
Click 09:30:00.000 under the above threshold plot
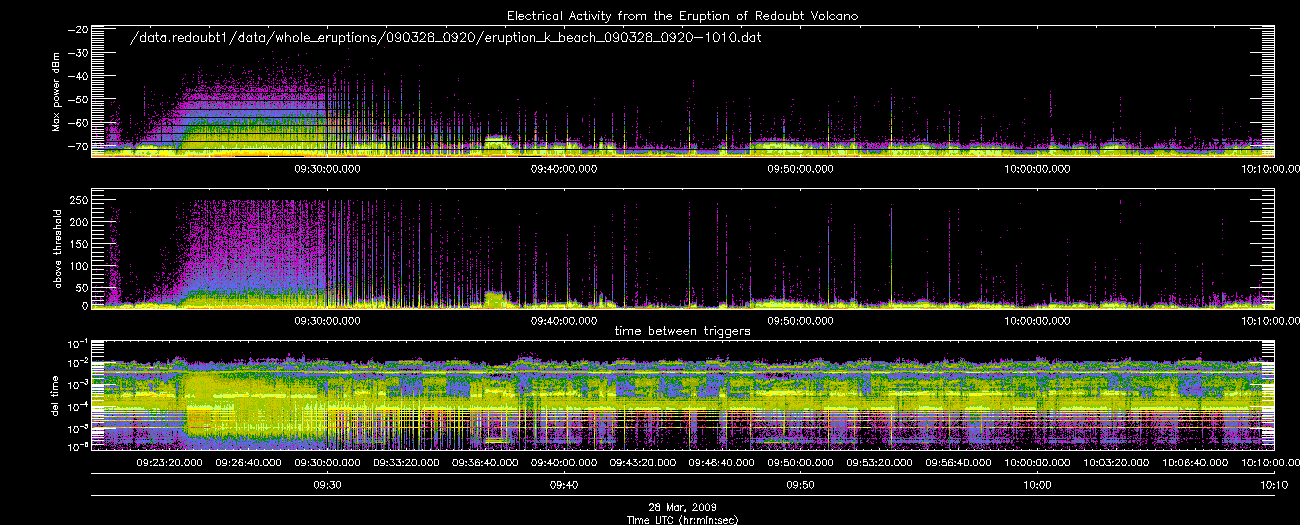coord(328,321)
